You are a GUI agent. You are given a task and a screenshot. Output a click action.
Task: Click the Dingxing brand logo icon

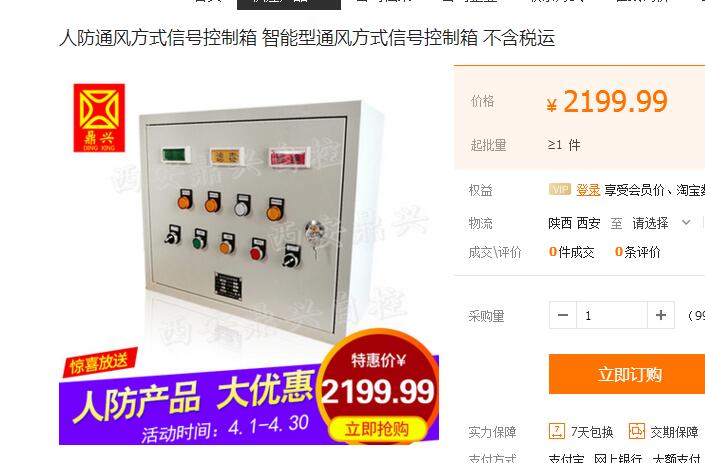click(99, 118)
